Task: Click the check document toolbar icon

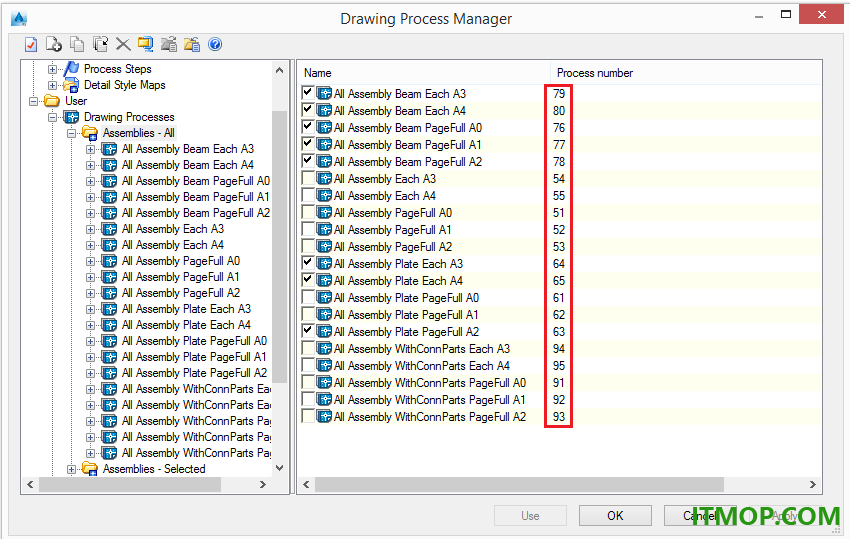Action: coord(31,44)
